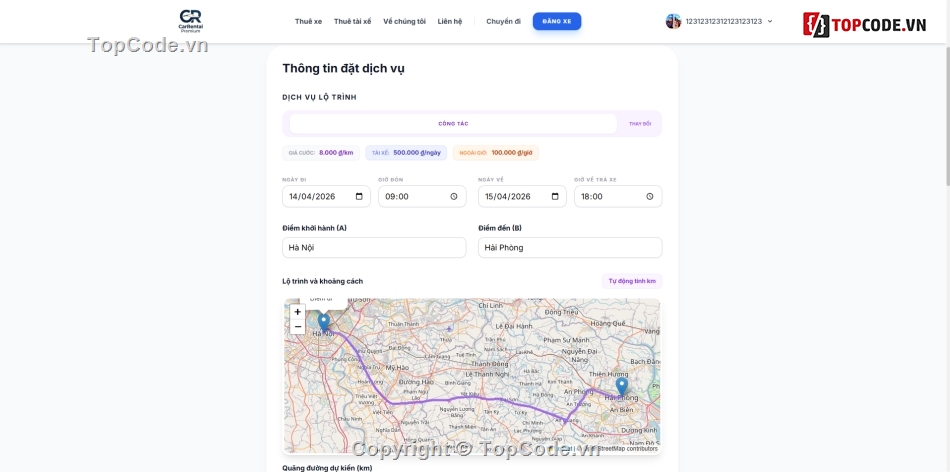
Task: Click the username 1231231231212312312​3 text
Action: pos(723,21)
